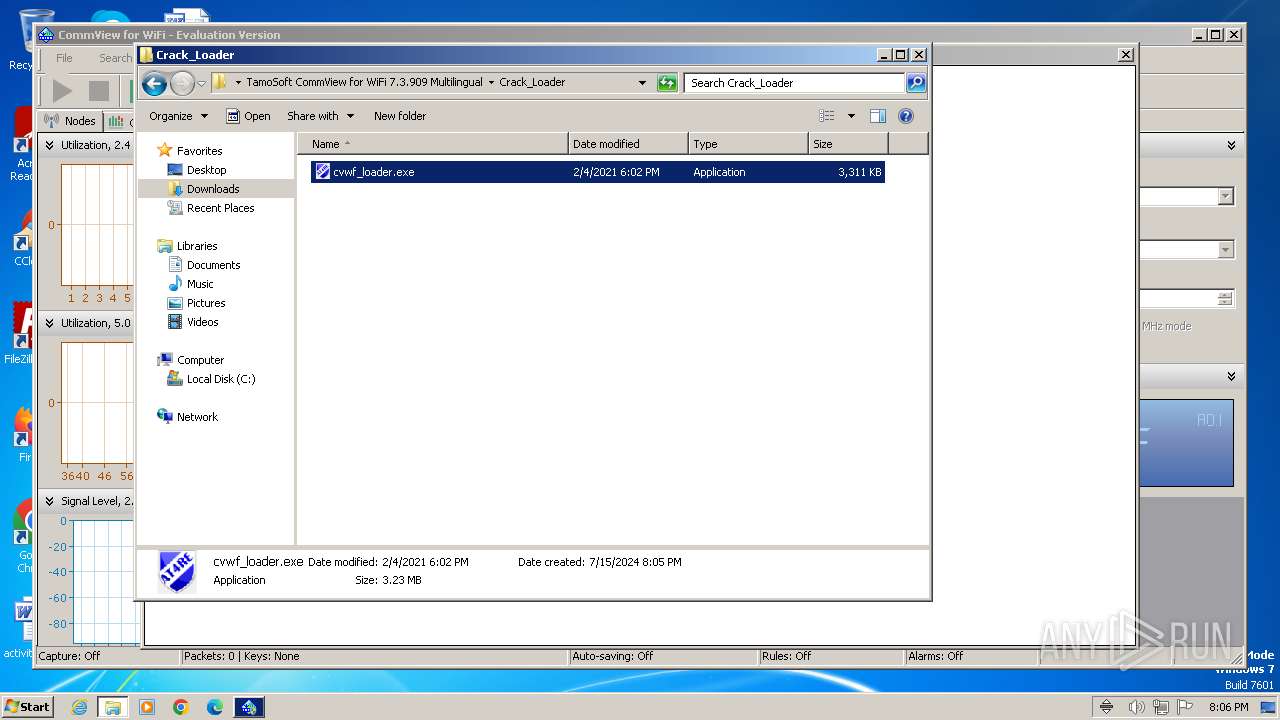Select Network in navigation pane
This screenshot has width=1280, height=720.
[x=197, y=417]
